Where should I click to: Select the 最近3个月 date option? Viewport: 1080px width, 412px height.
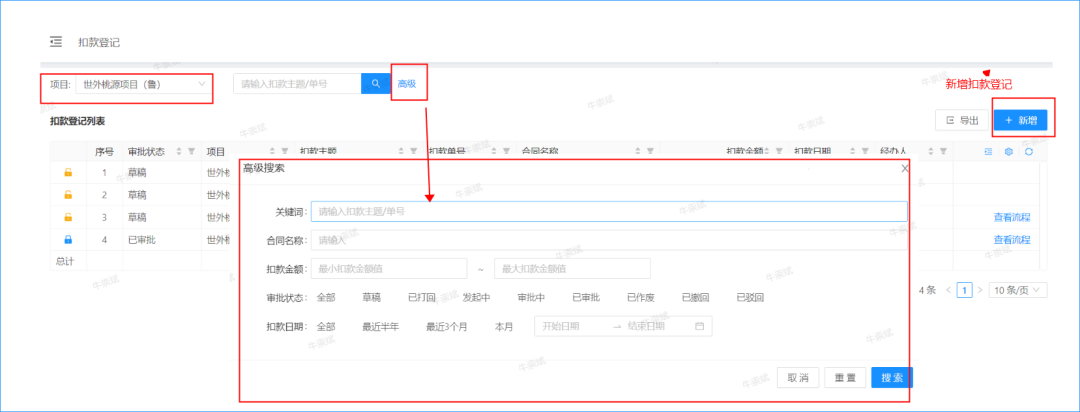click(446, 327)
